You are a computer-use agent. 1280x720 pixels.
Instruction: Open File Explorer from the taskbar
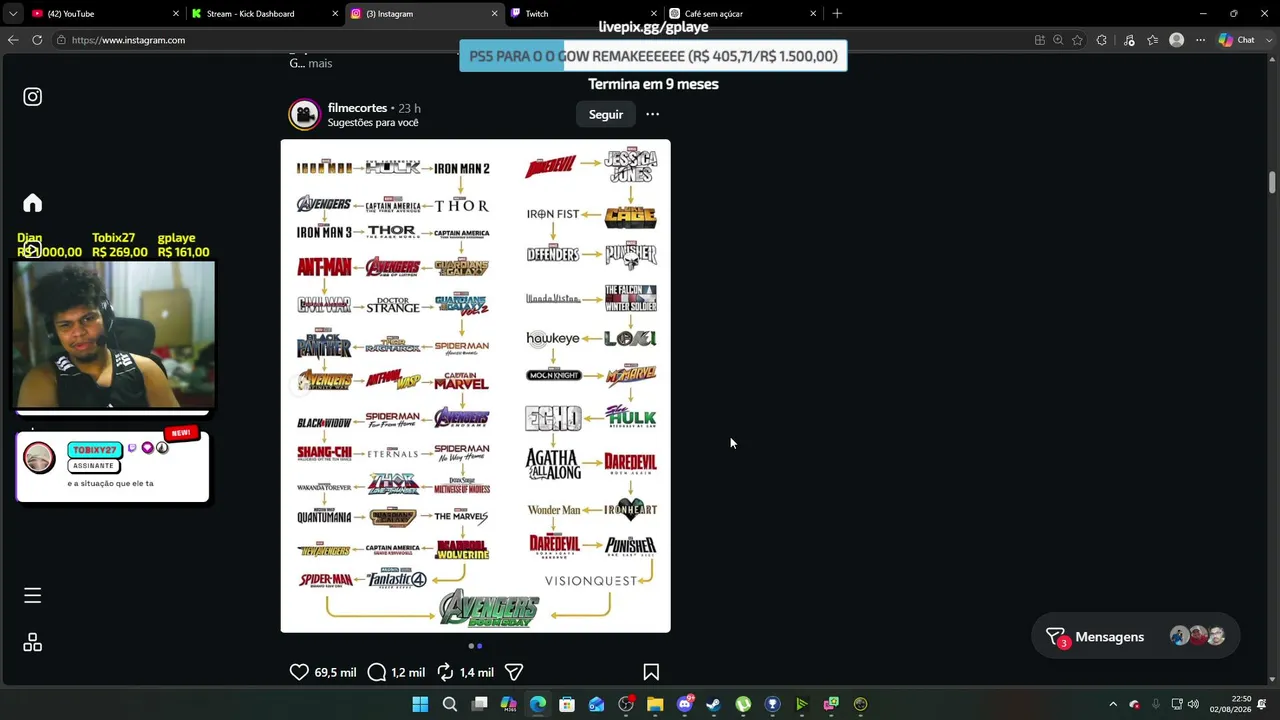click(655, 704)
